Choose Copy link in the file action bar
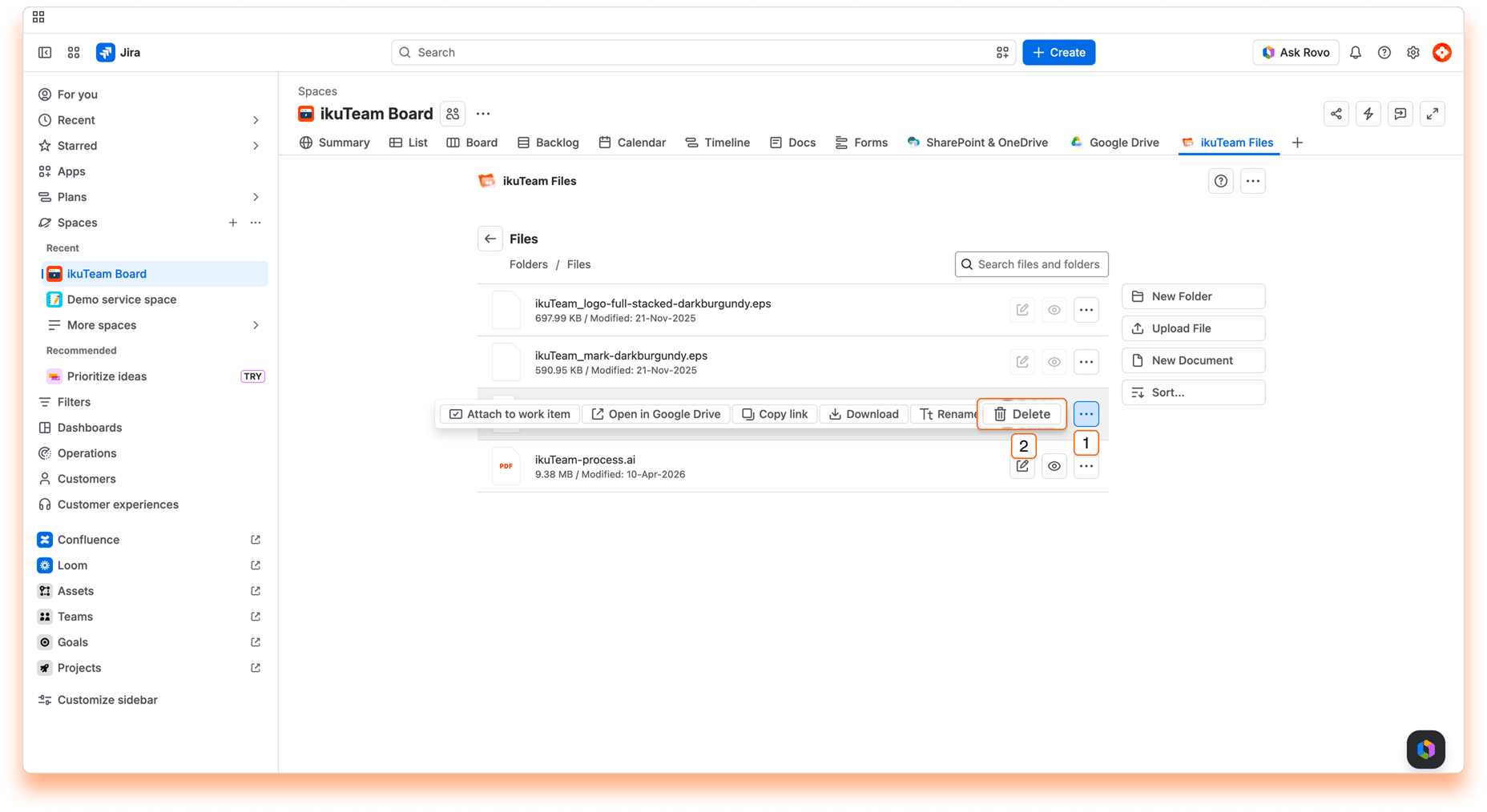Screen dimensions: 1487x812 (774, 414)
